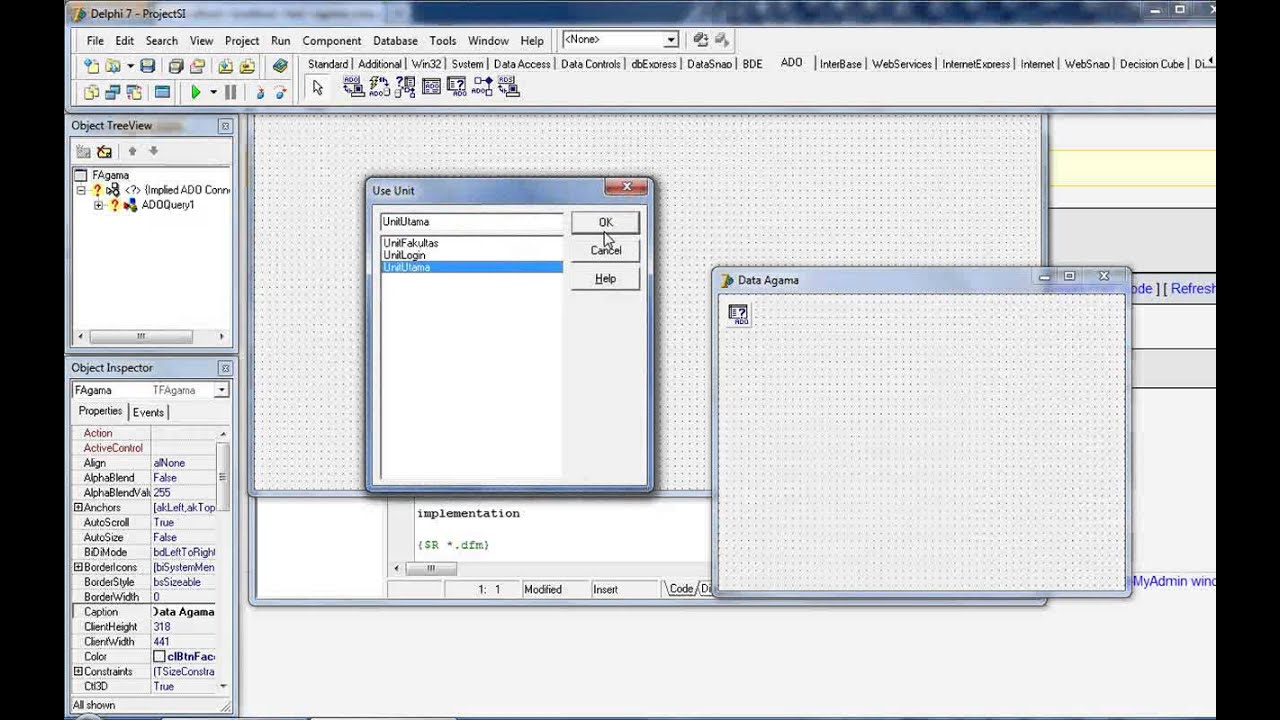Image resolution: width=1280 pixels, height=720 pixels.
Task: Open the File menu
Action: (x=95, y=41)
